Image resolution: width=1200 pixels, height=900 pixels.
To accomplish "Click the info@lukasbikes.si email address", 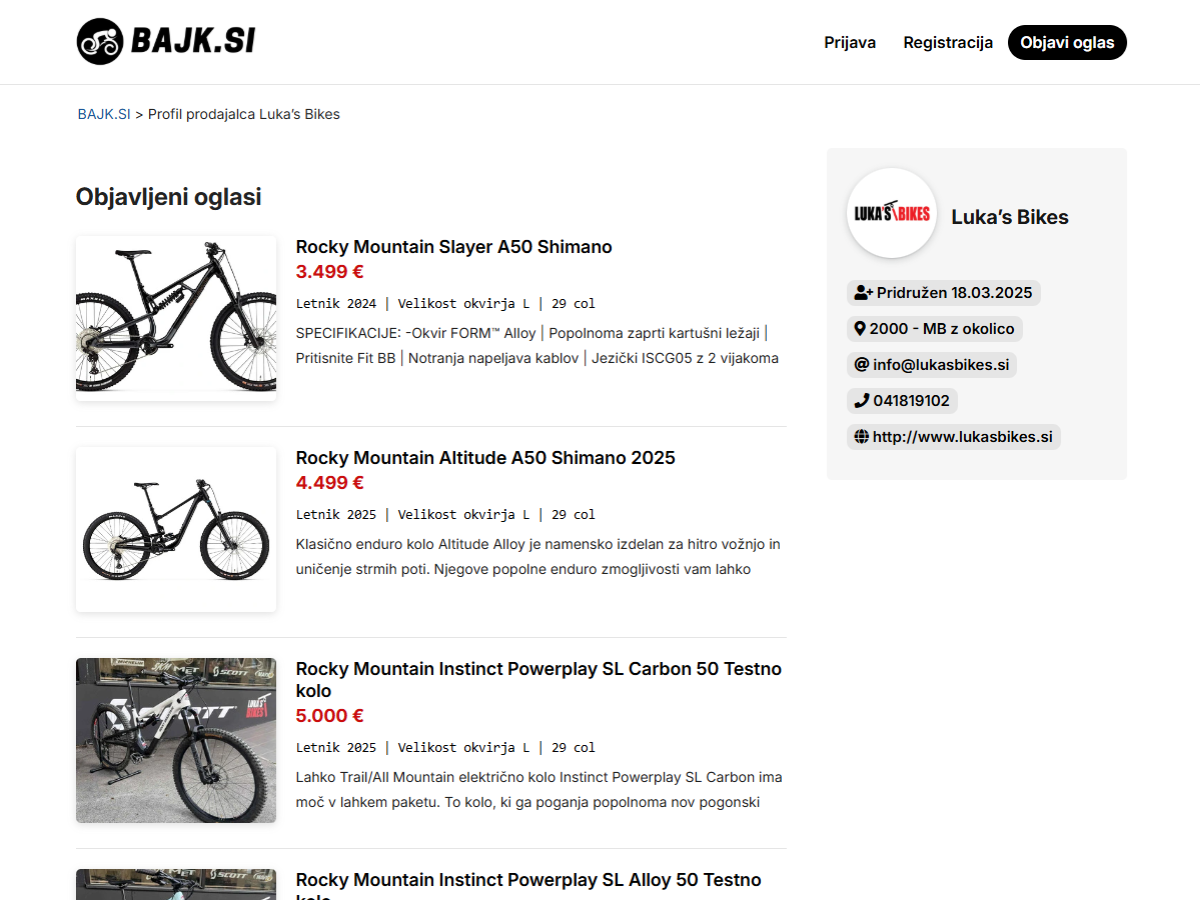I will coord(941,365).
